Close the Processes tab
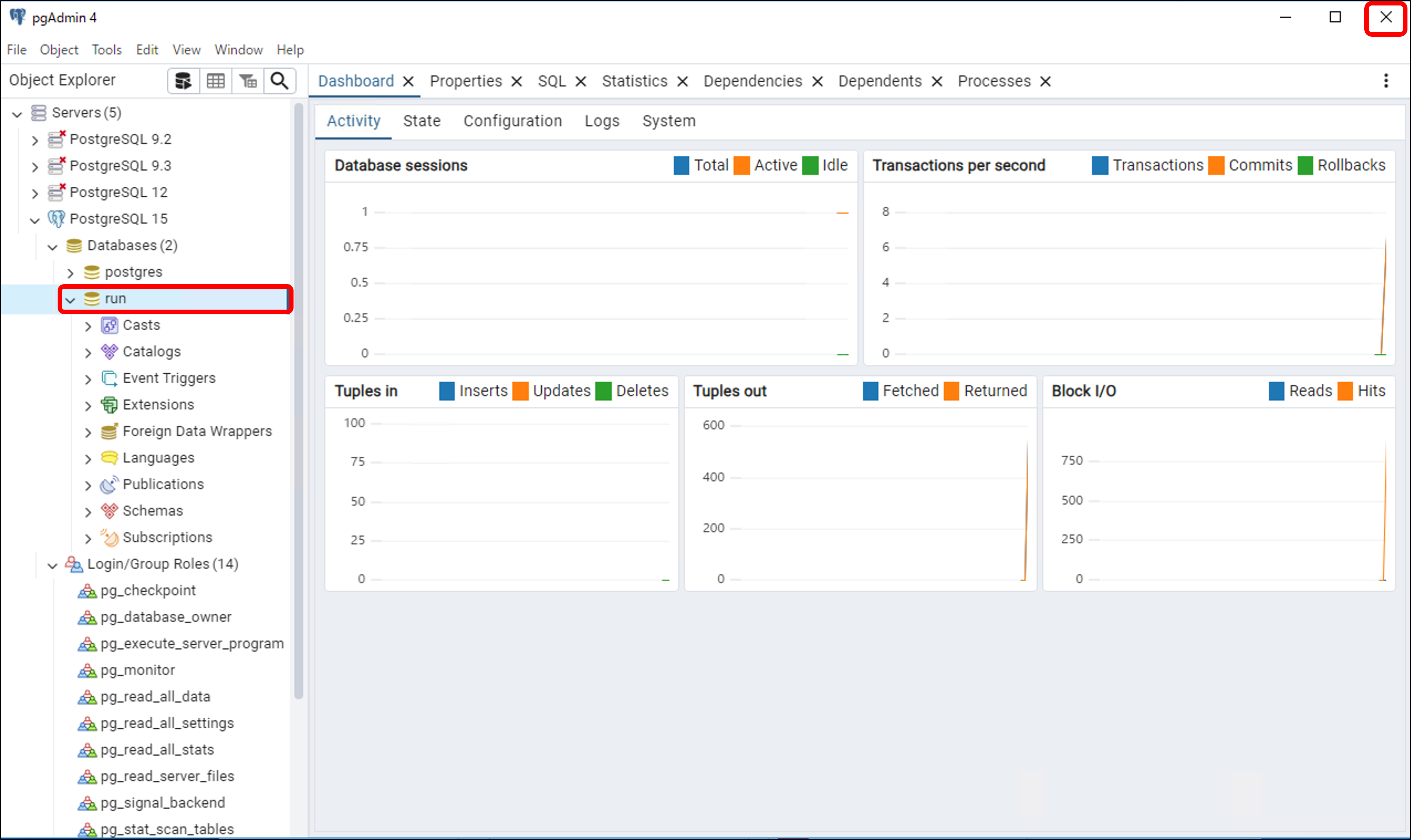Screen dimensions: 1411x840 [1045, 81]
